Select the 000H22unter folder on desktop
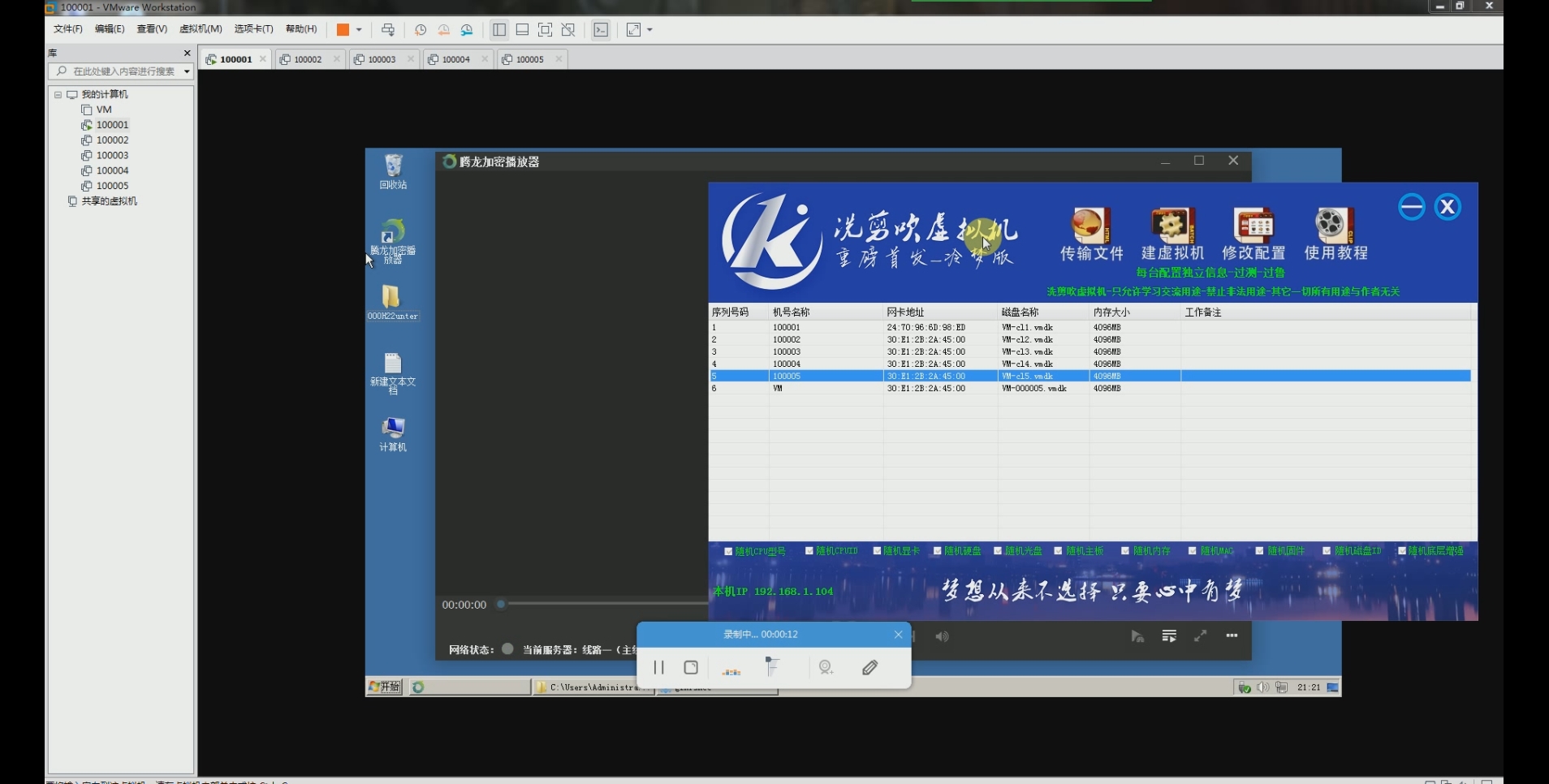The image size is (1549, 784). 393,303
